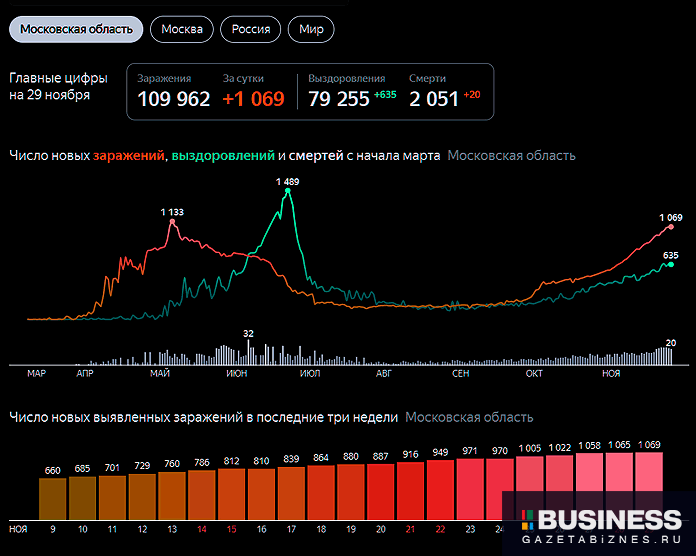Click the orange word заражений in chart title
Screen dimensions: 696x556
129,155
